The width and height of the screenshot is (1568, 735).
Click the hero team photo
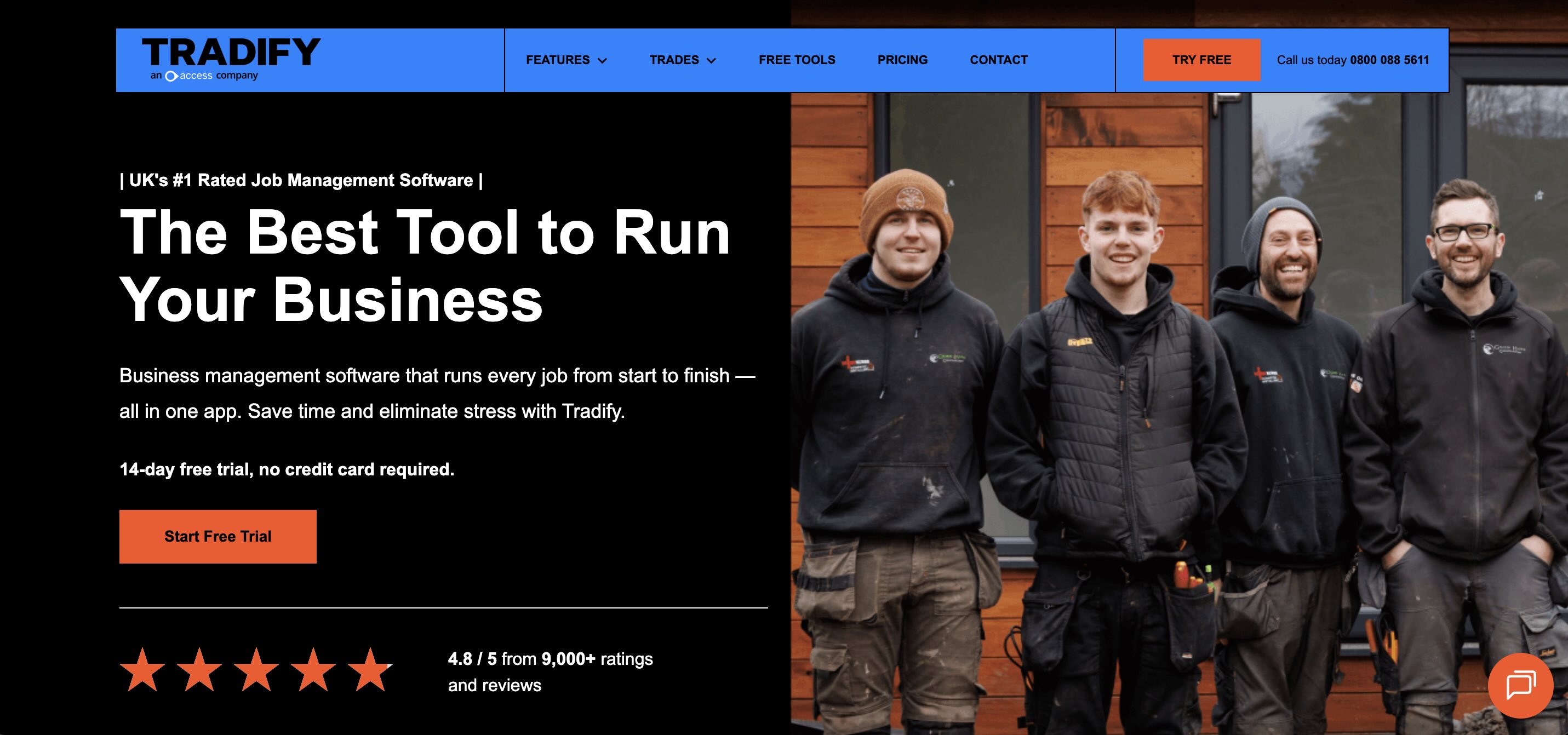pos(1179,414)
